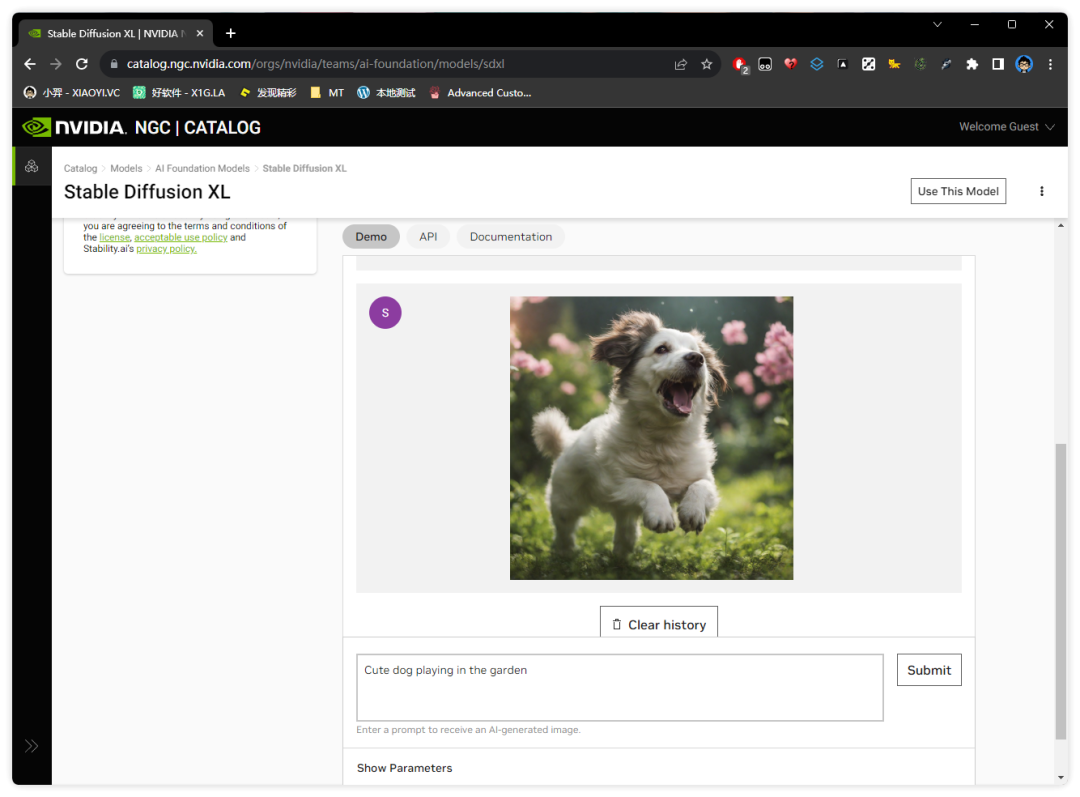Image resolution: width=1080 pixels, height=797 pixels.
Task: Click the prompt text input field
Action: (x=619, y=687)
